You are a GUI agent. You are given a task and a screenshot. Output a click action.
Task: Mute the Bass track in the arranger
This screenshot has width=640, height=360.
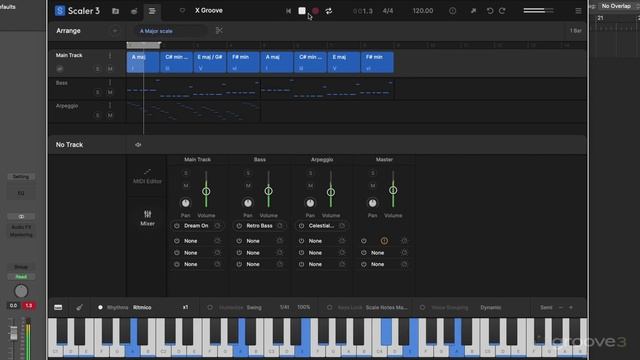point(110,92)
